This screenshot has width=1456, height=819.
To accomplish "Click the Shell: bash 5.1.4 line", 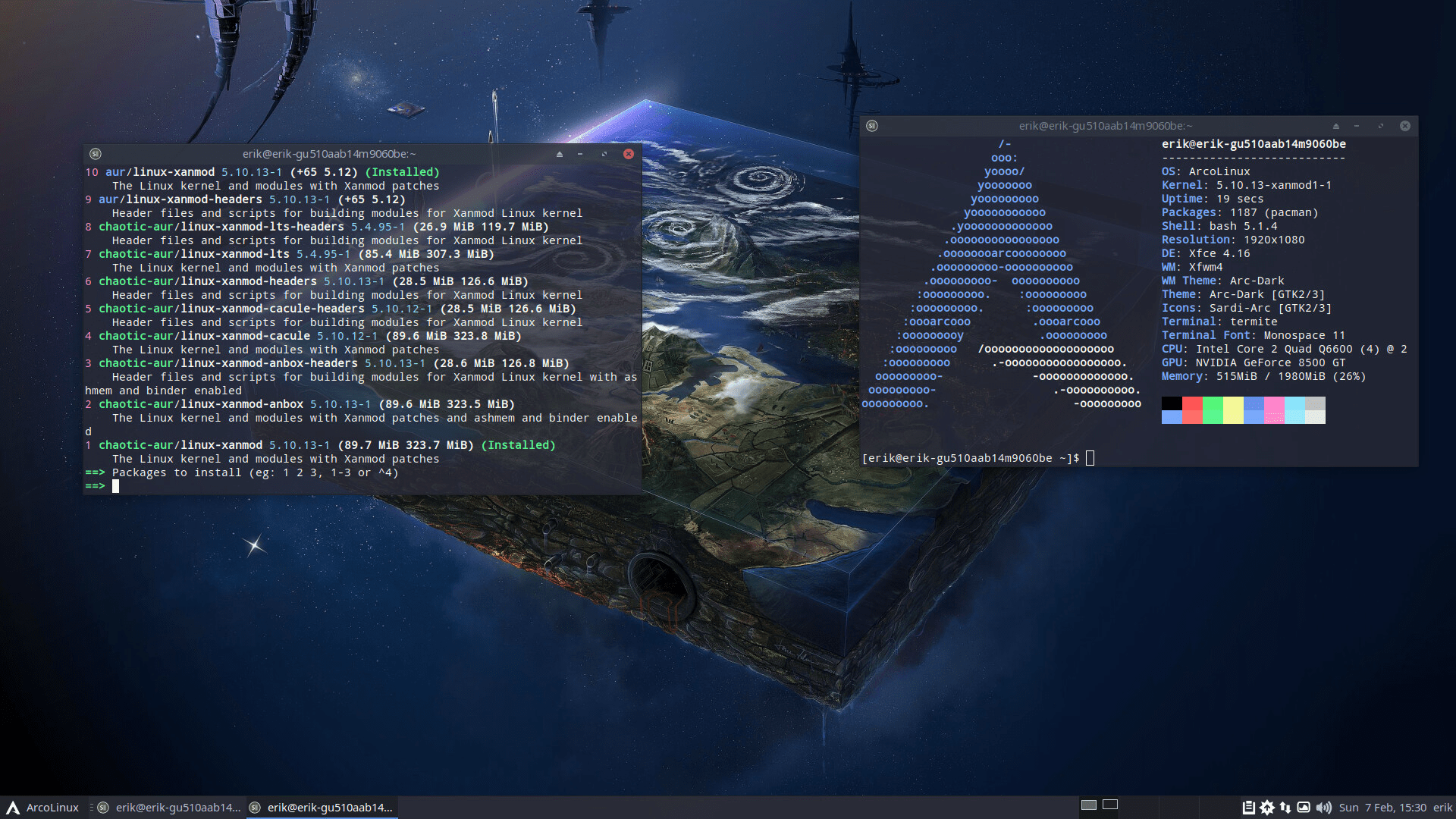I will 1219,226.
